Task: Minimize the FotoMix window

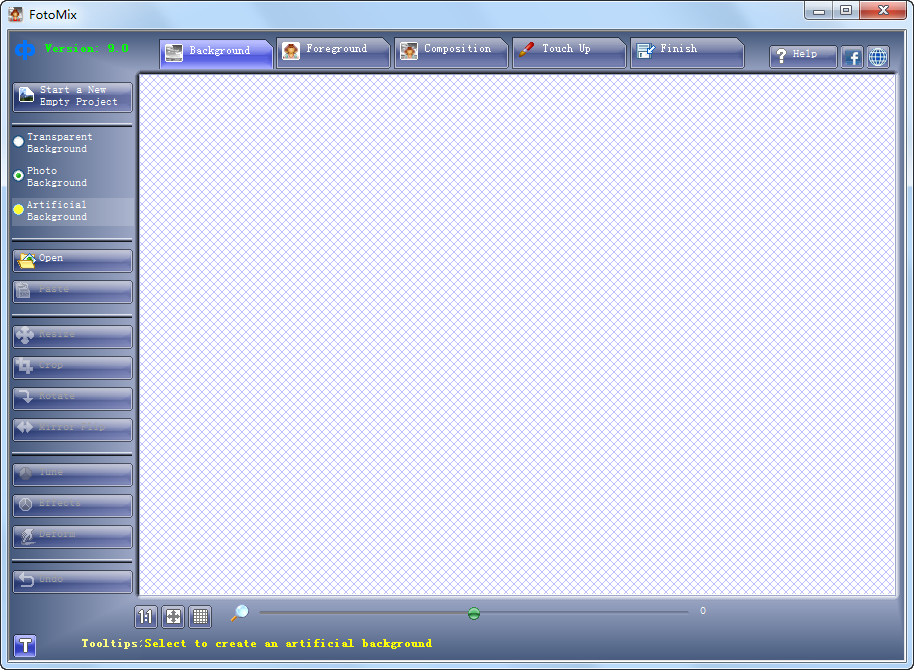Action: pyautogui.click(x=818, y=11)
